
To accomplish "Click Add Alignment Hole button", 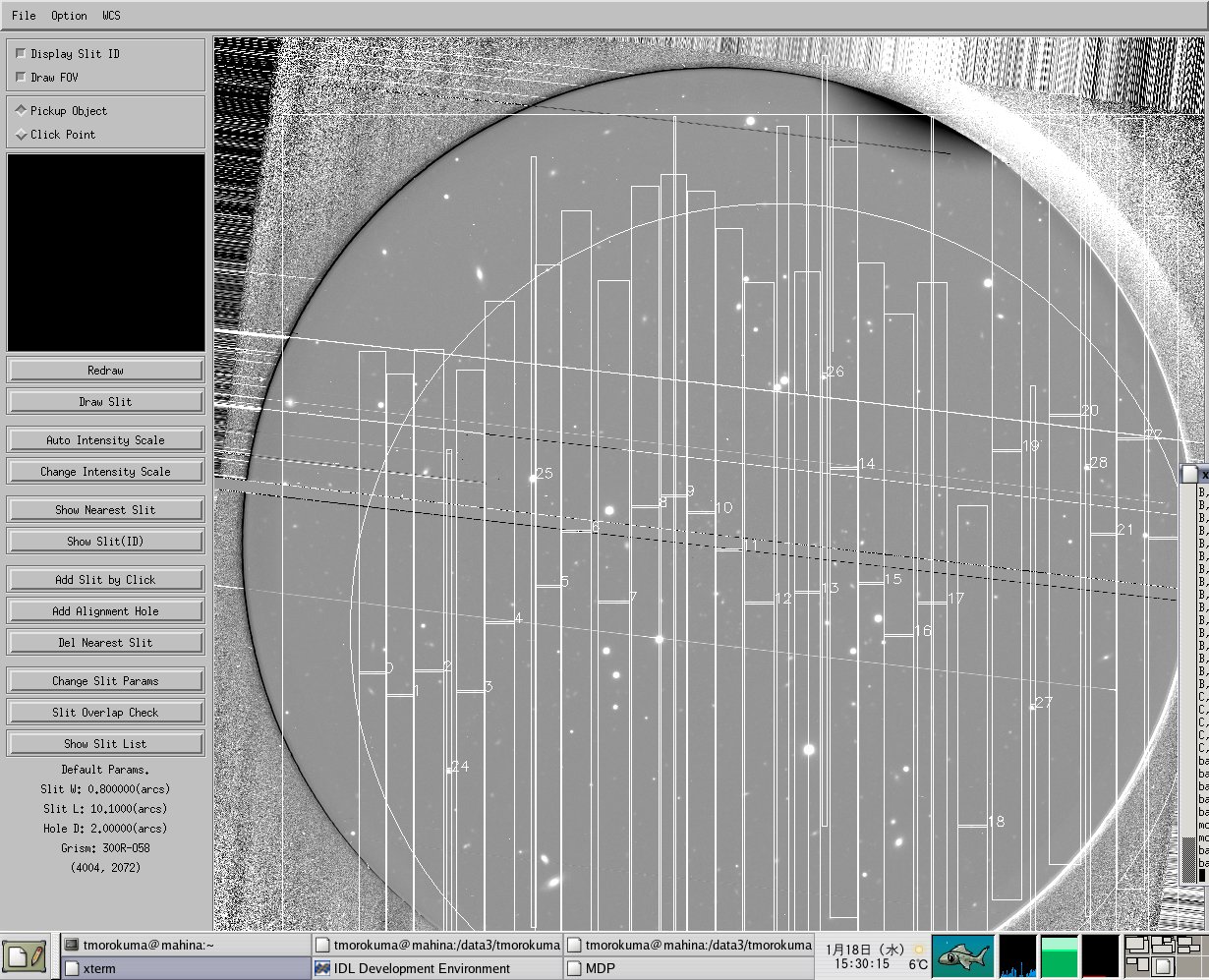I will point(105,611).
